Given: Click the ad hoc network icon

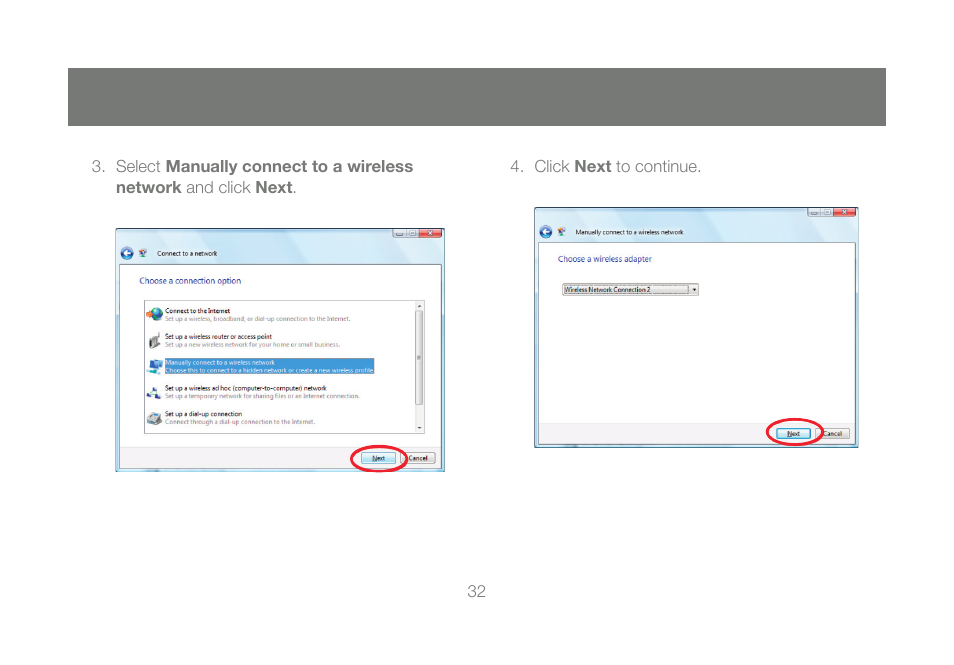Looking at the screenshot, I should click(x=154, y=392).
